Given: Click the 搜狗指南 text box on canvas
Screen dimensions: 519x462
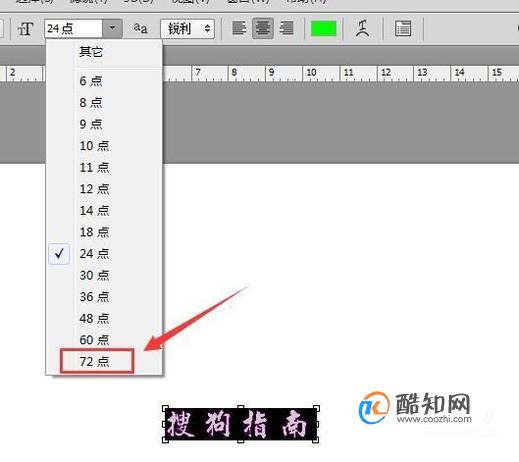Looking at the screenshot, I should (241, 424).
